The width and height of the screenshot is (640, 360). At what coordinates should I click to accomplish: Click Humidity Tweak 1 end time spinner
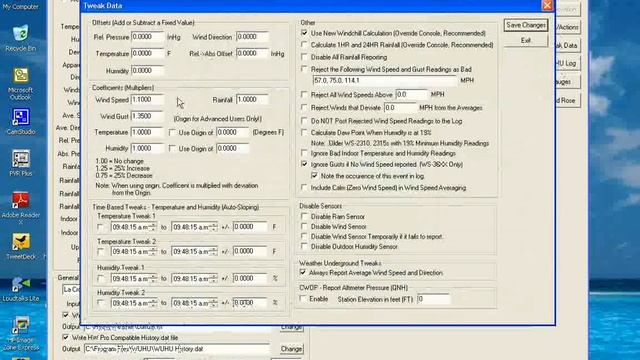pos(213,279)
